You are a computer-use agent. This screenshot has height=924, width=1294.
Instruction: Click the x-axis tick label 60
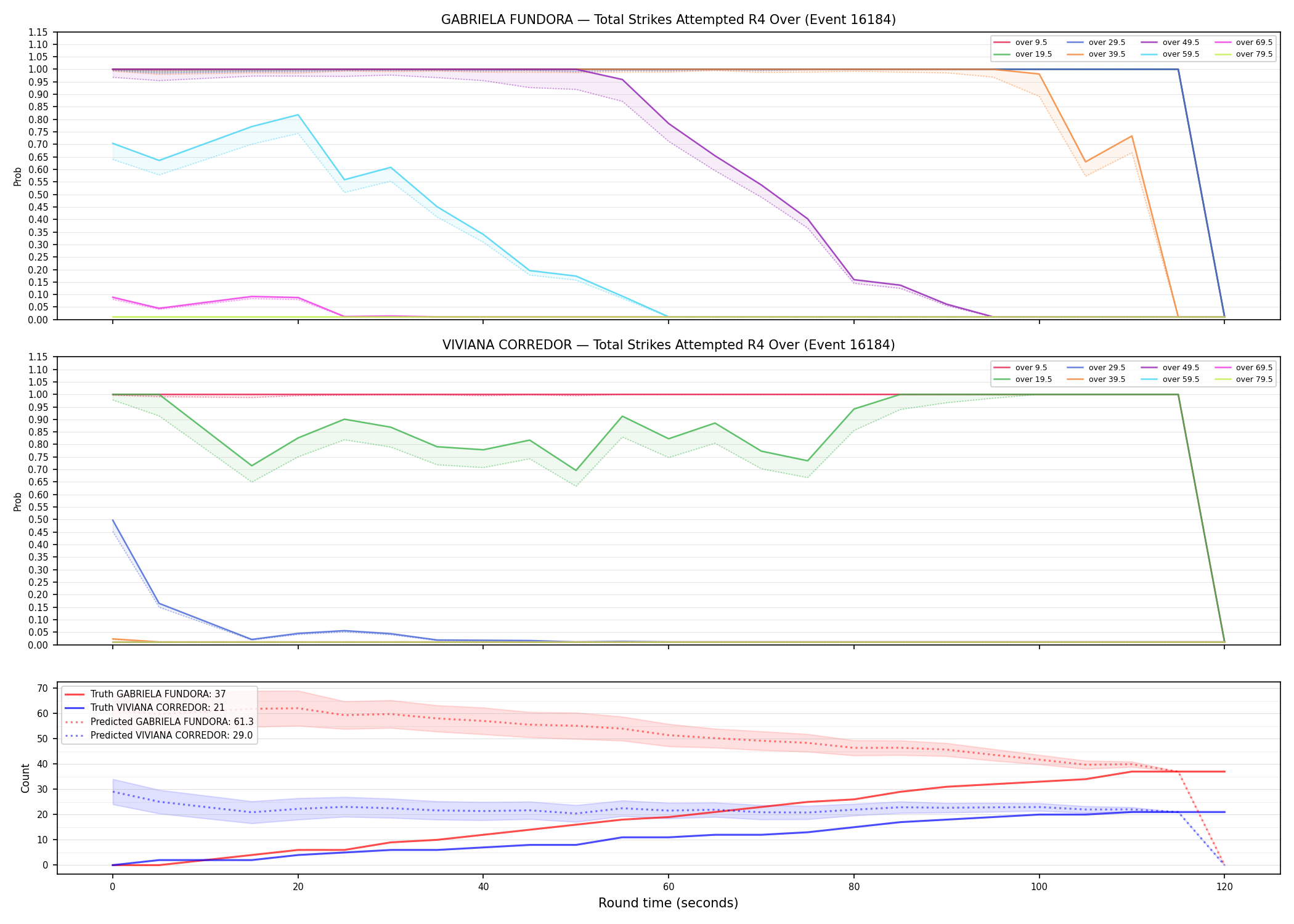tap(669, 887)
